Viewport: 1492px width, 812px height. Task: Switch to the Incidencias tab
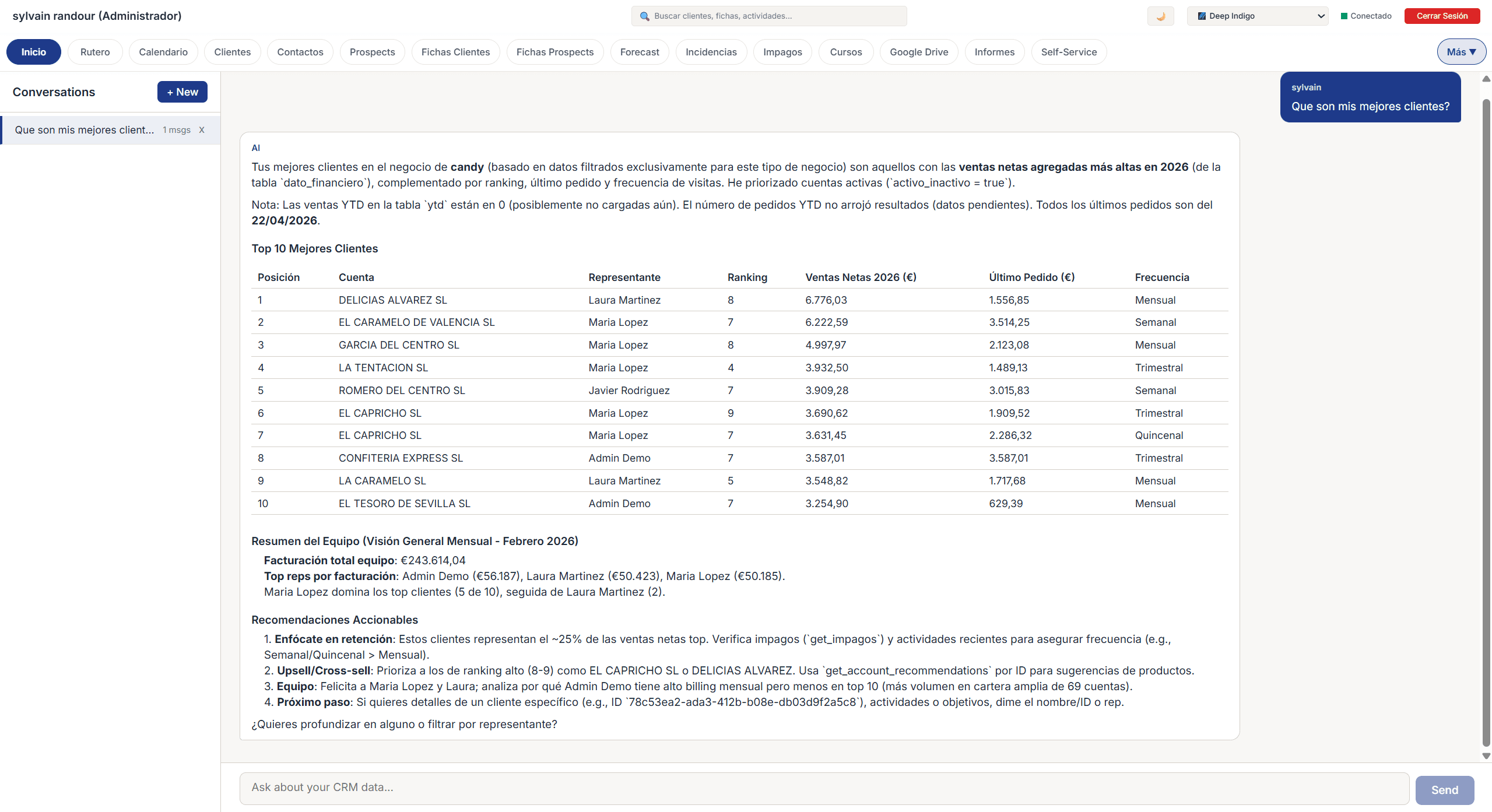pyautogui.click(x=711, y=51)
